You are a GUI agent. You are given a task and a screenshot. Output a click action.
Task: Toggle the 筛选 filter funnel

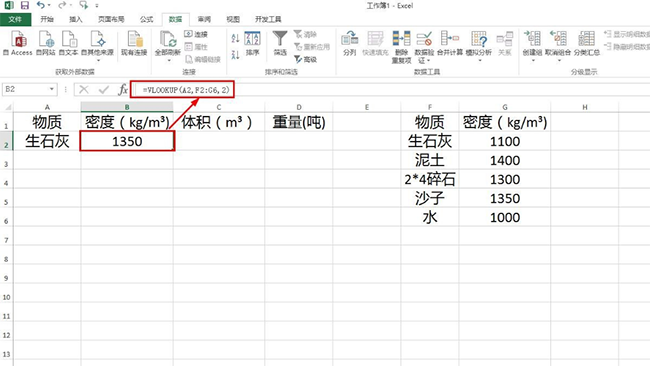(280, 43)
